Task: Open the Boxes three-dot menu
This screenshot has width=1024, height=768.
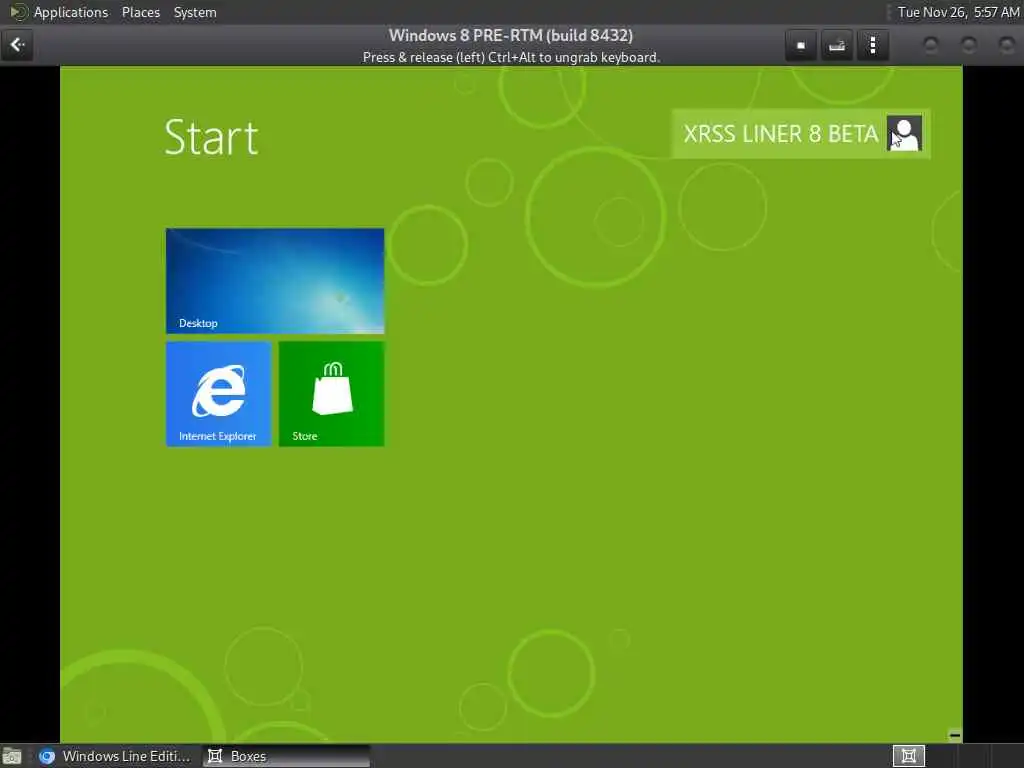Action: click(x=872, y=46)
